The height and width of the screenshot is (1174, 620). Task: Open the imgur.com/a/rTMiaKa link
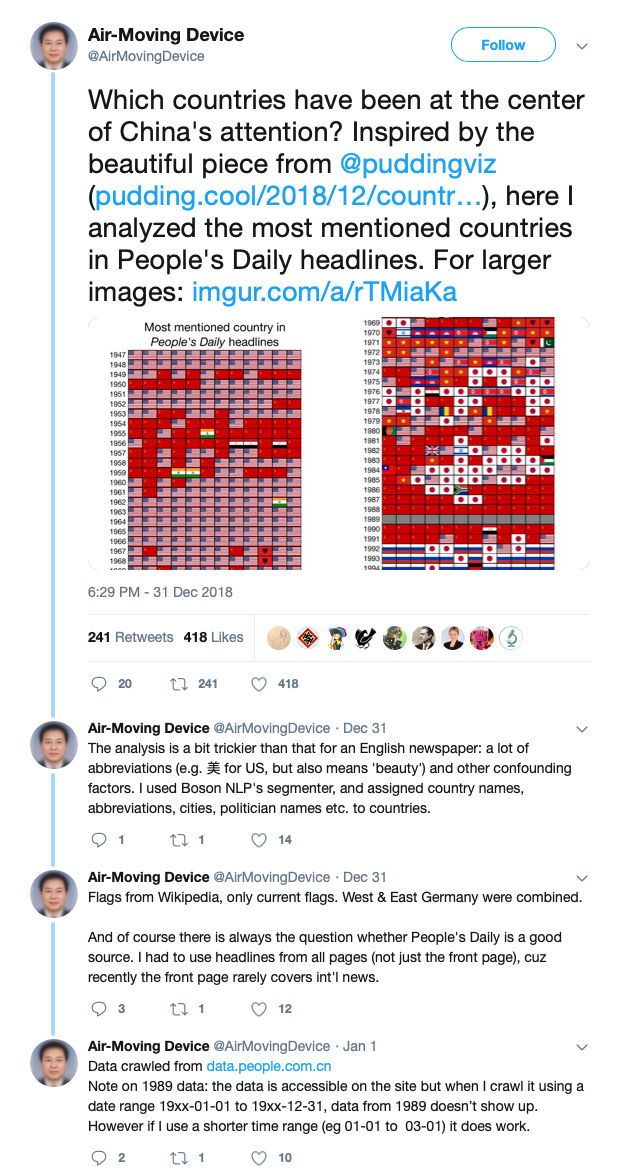point(324,291)
